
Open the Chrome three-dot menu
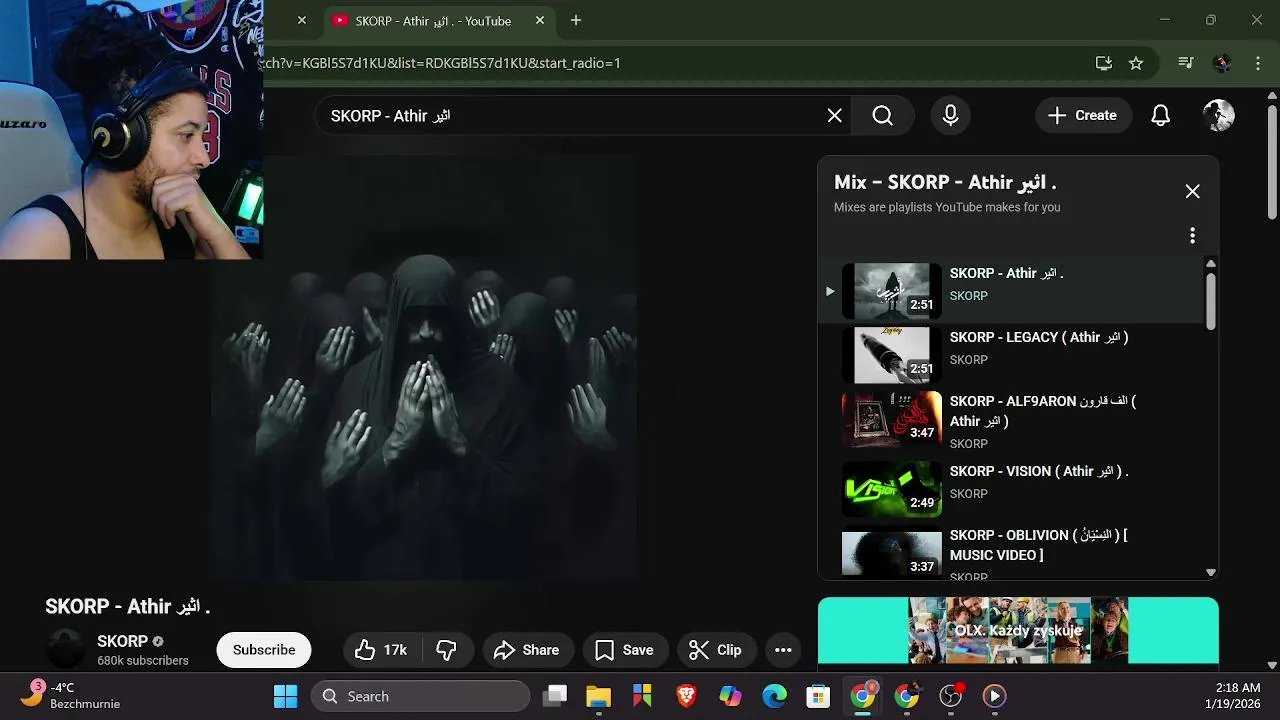coord(1258,63)
